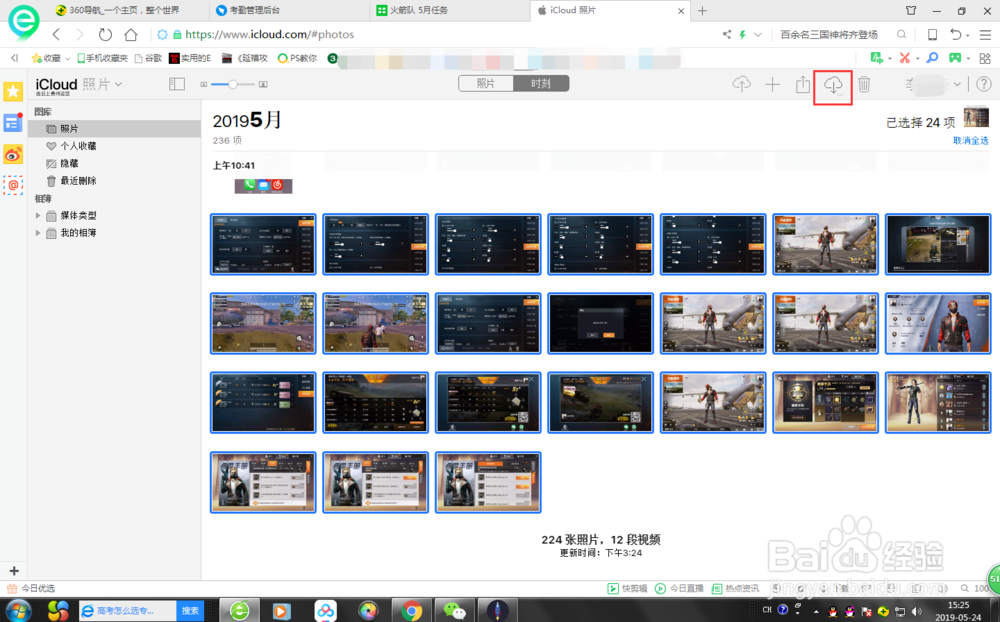Select 照片 in the library sidebar
The width and height of the screenshot is (1000, 622).
(115, 128)
